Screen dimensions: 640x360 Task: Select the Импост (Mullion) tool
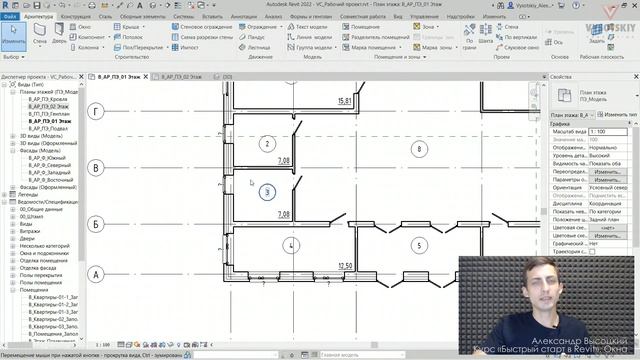[185, 47]
